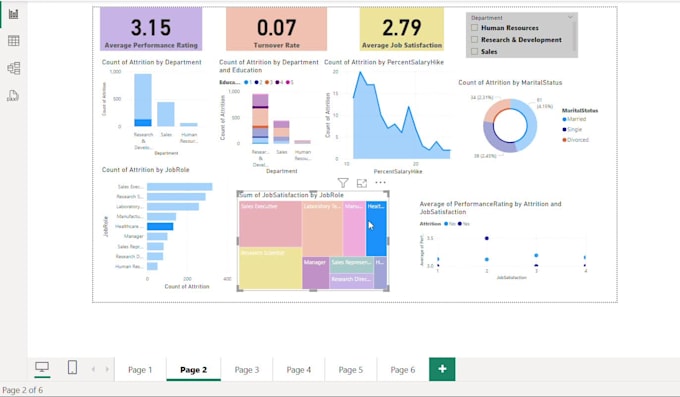Image resolution: width=680 pixels, height=397 pixels.
Task: Click 'Count of Attrition by MaritalStatus' title
Action: (x=510, y=82)
